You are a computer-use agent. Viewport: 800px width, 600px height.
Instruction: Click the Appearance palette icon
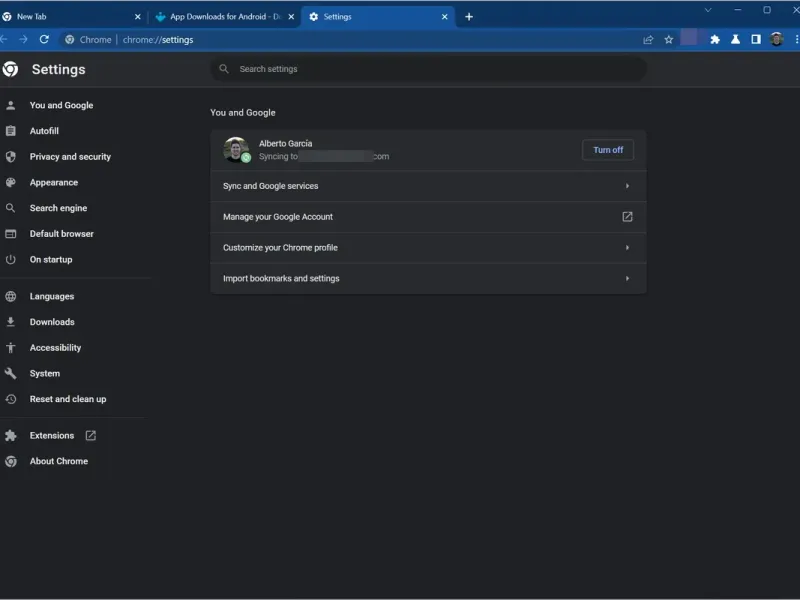coord(10,182)
